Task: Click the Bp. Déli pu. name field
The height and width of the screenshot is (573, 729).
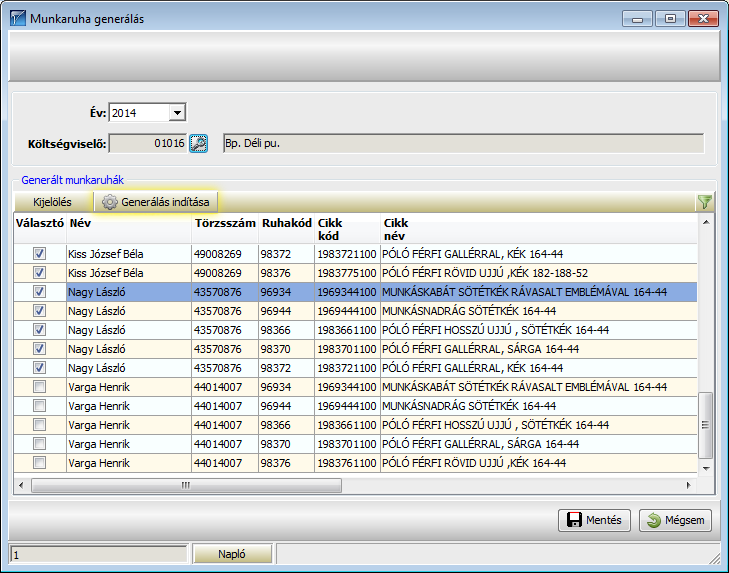Action: [464, 143]
